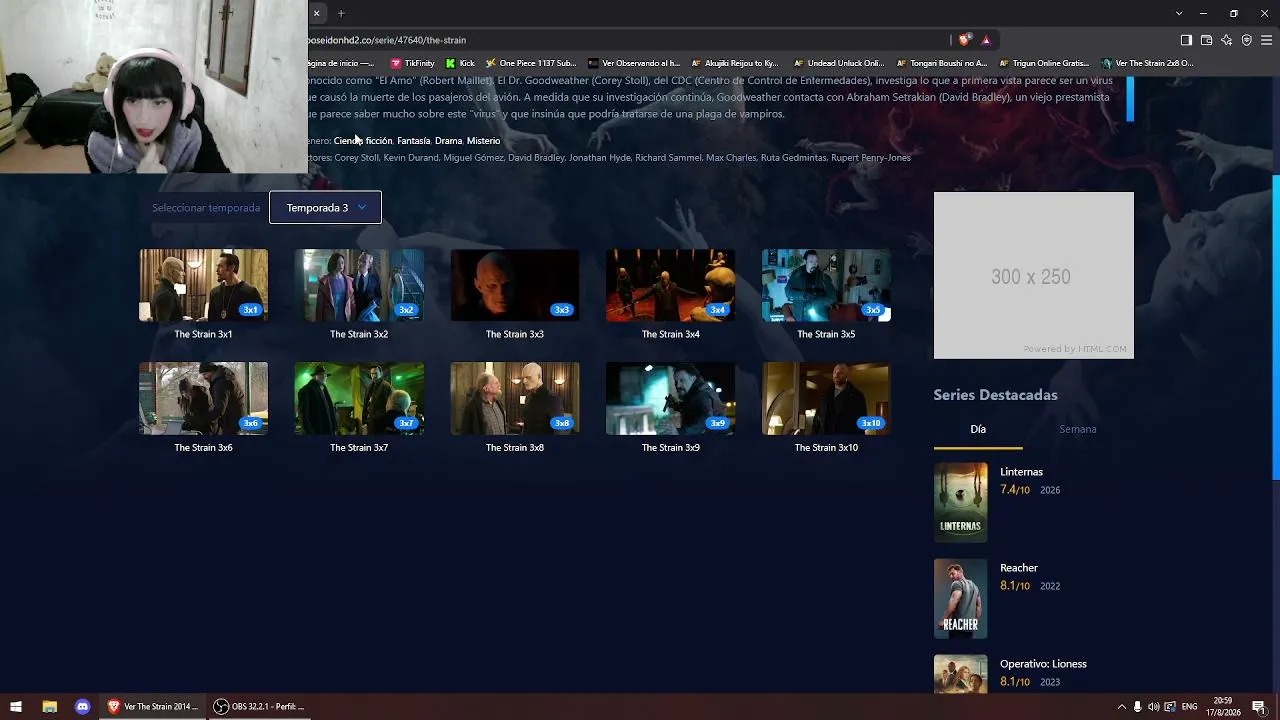Select the Semana tab in Series Destacadas

pyautogui.click(x=1078, y=429)
